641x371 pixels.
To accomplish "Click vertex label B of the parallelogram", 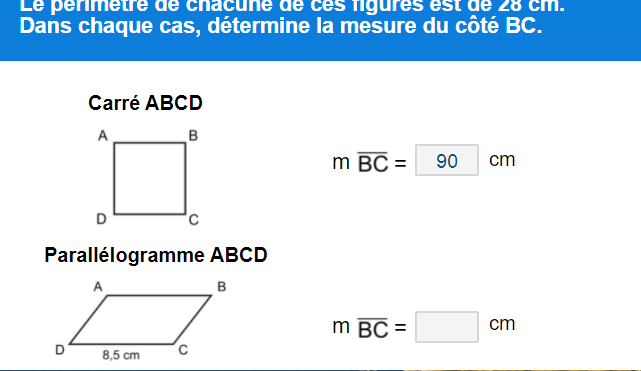I will (222, 287).
